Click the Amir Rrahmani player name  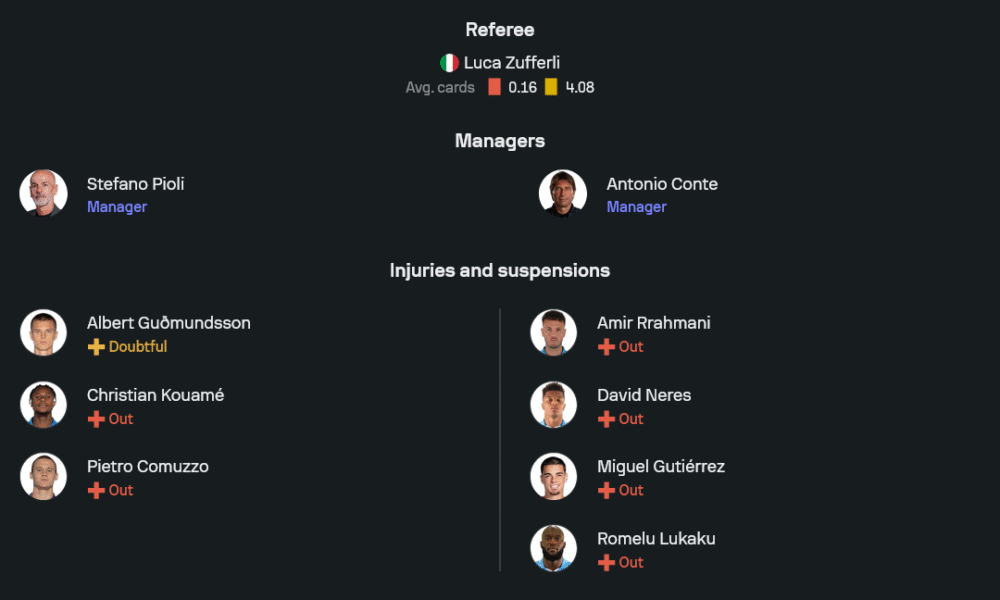[653, 323]
